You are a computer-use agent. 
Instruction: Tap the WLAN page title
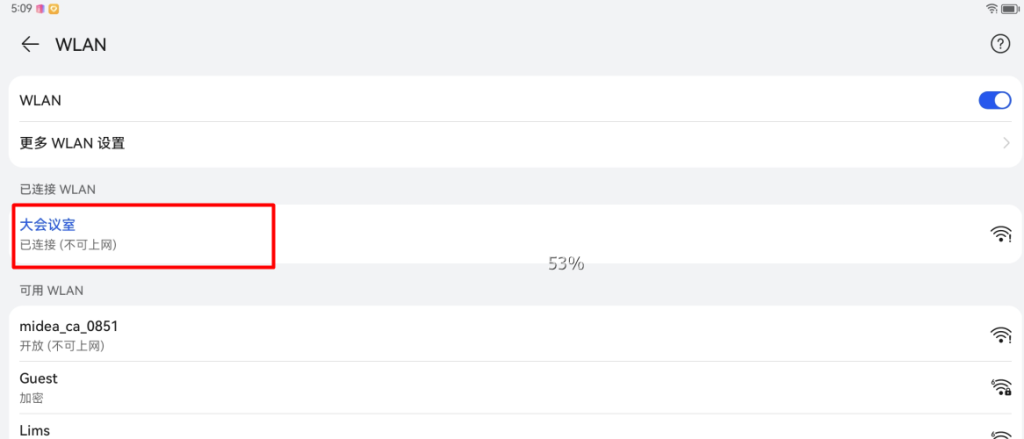coord(81,44)
